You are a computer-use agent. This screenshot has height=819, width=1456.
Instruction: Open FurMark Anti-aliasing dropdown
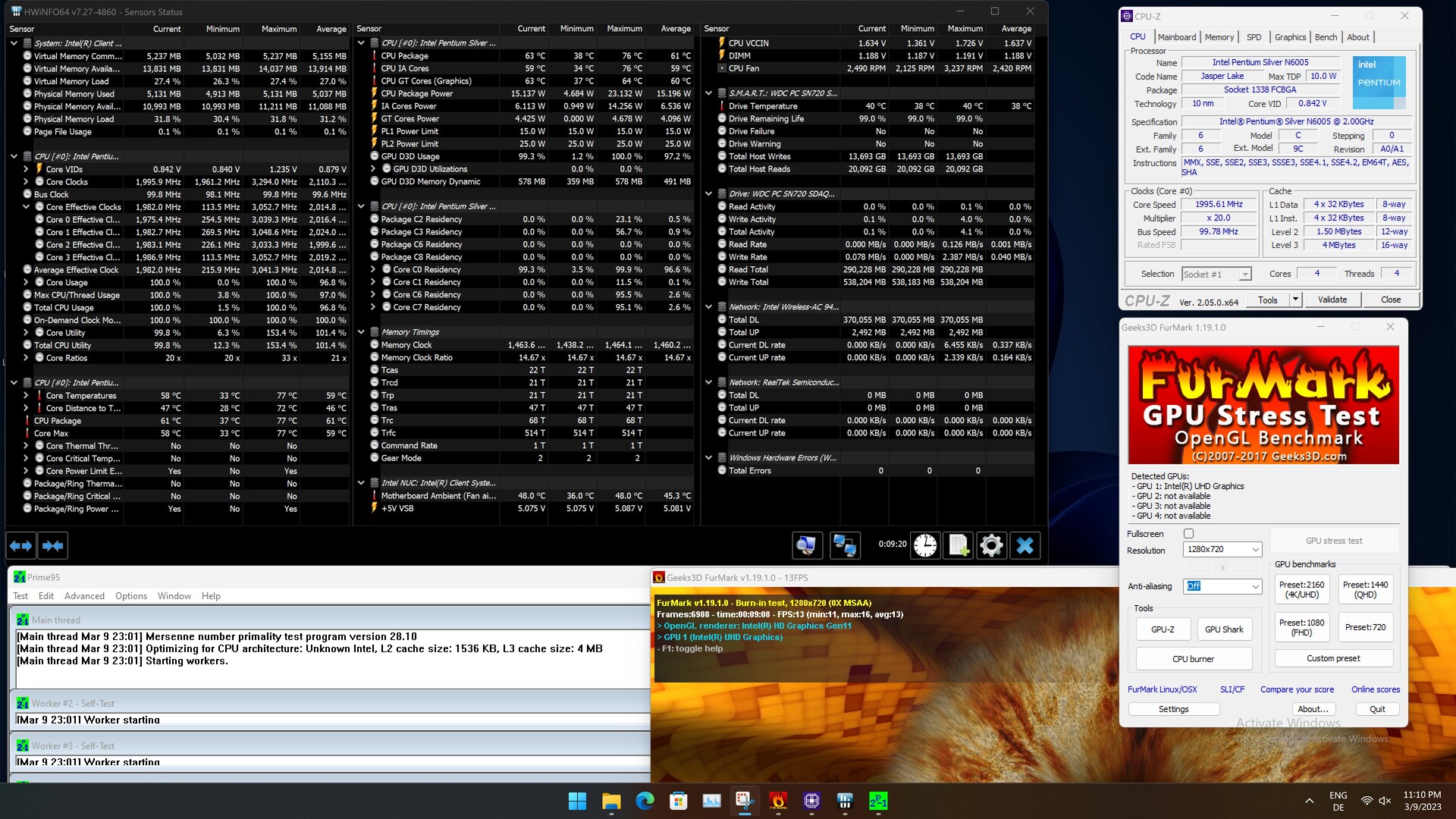[x=1222, y=586]
